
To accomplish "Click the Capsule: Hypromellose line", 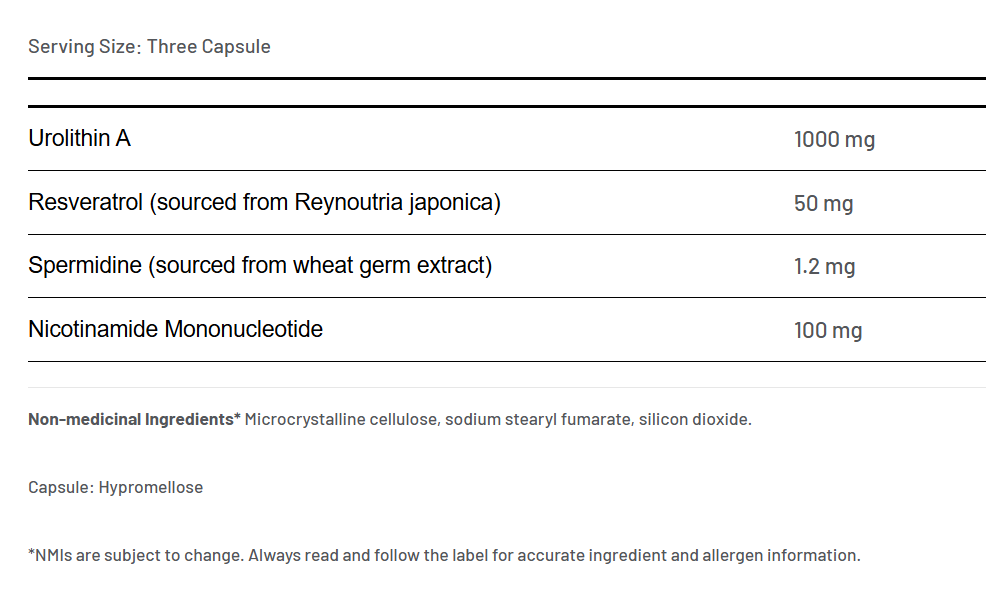I will pos(115,488).
